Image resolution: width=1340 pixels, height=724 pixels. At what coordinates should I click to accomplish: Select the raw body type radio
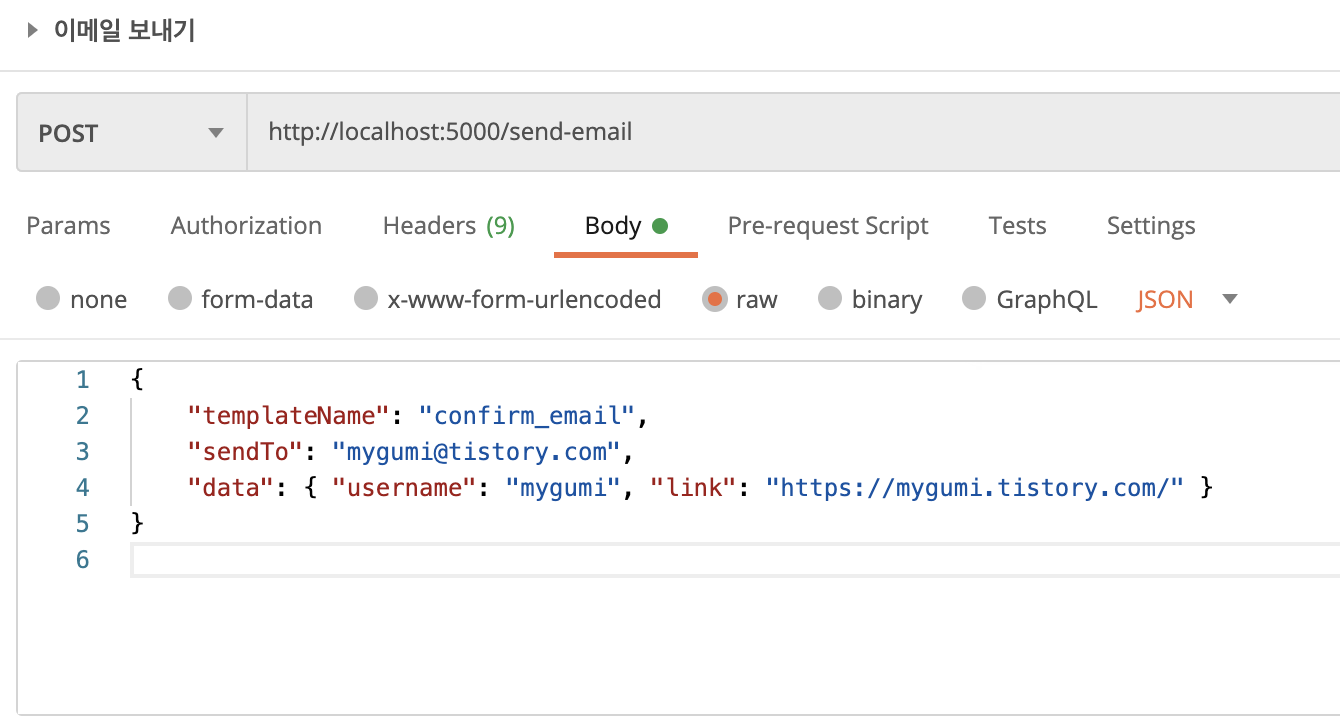tap(714, 299)
